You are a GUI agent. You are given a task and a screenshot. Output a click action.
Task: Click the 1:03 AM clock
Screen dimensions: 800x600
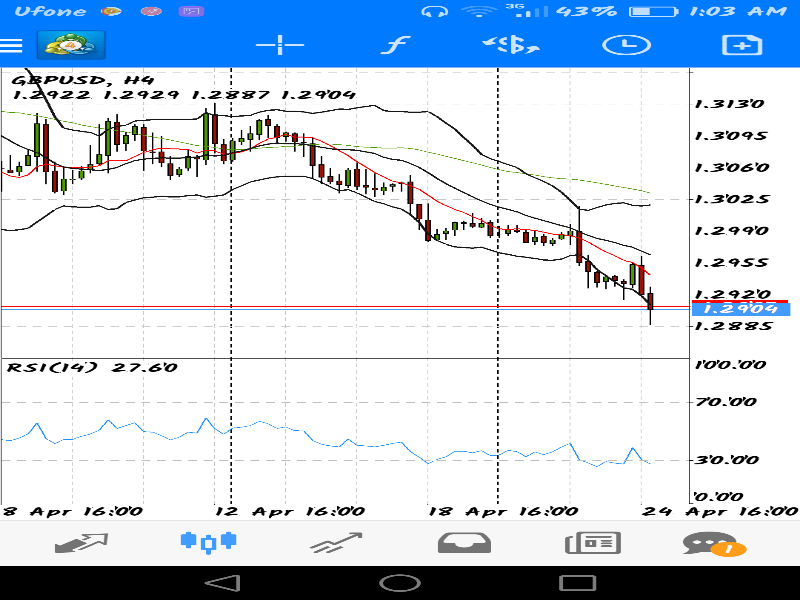coord(738,11)
